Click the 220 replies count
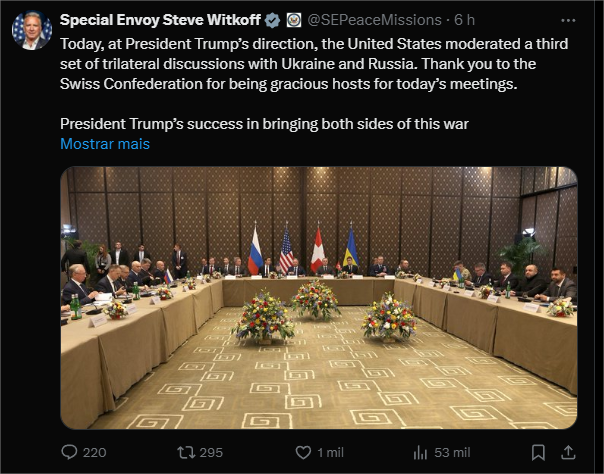The height and width of the screenshot is (474, 604). point(94,452)
